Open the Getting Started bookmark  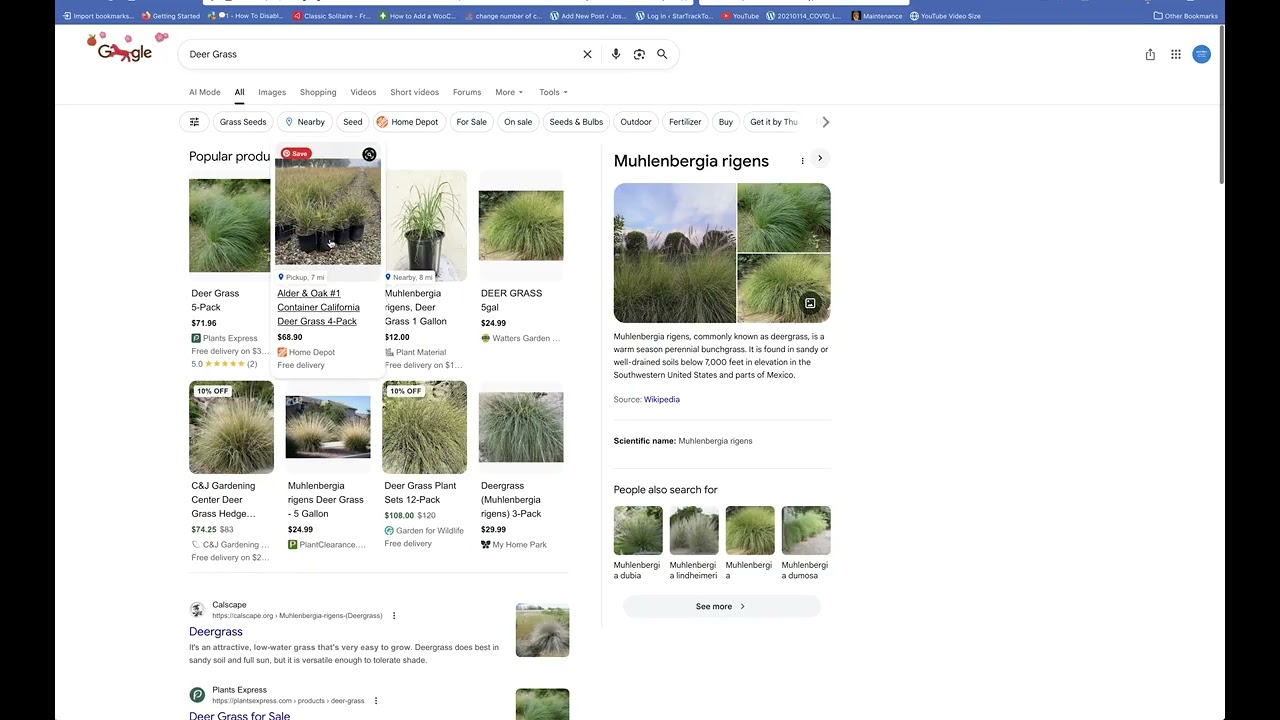(171, 16)
